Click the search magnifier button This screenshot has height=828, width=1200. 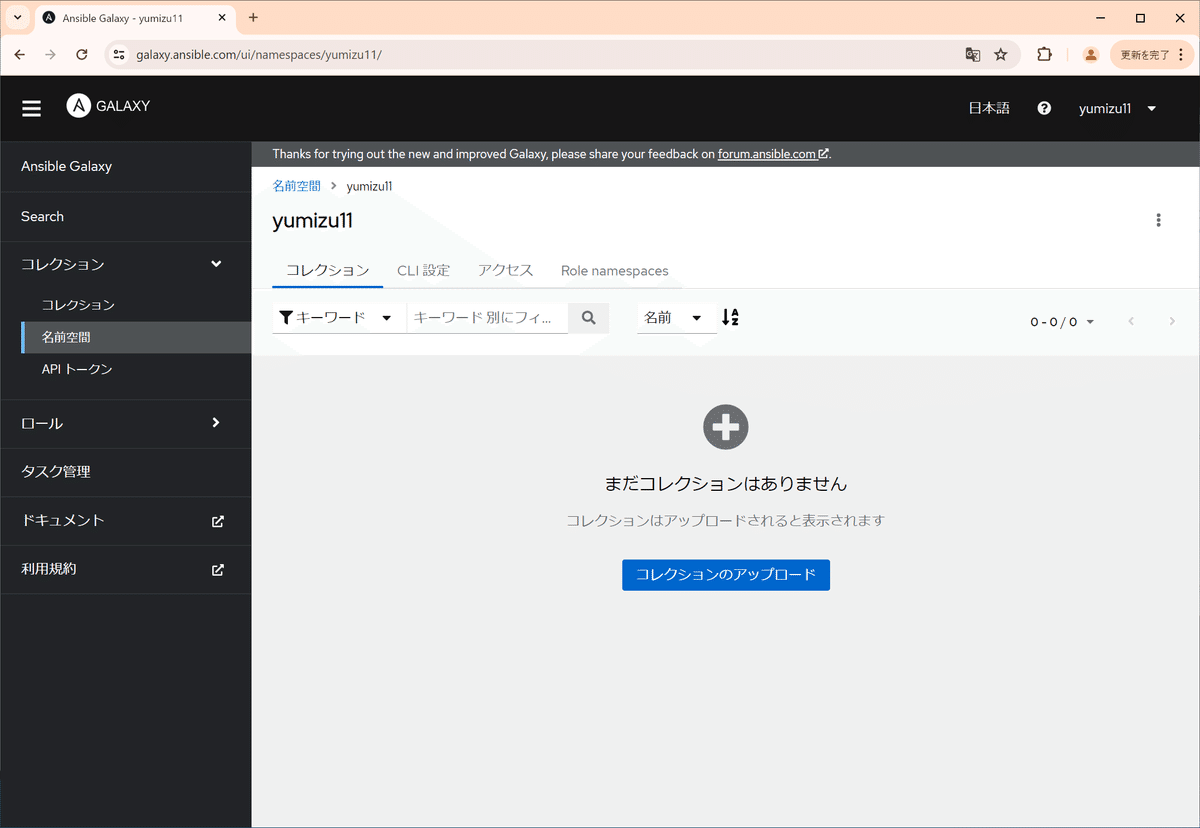pos(589,318)
